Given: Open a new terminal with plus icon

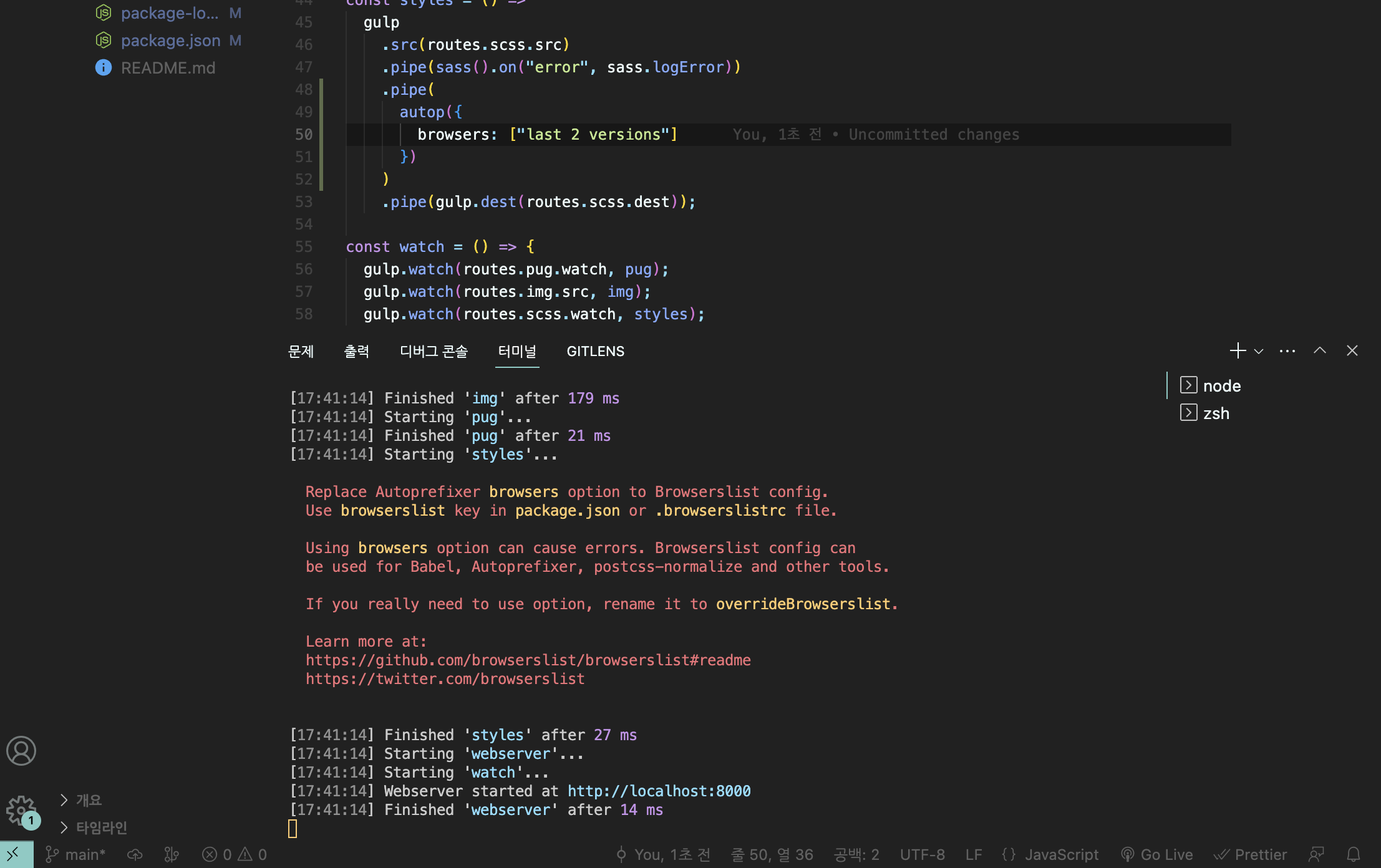Looking at the screenshot, I should pos(1238,350).
